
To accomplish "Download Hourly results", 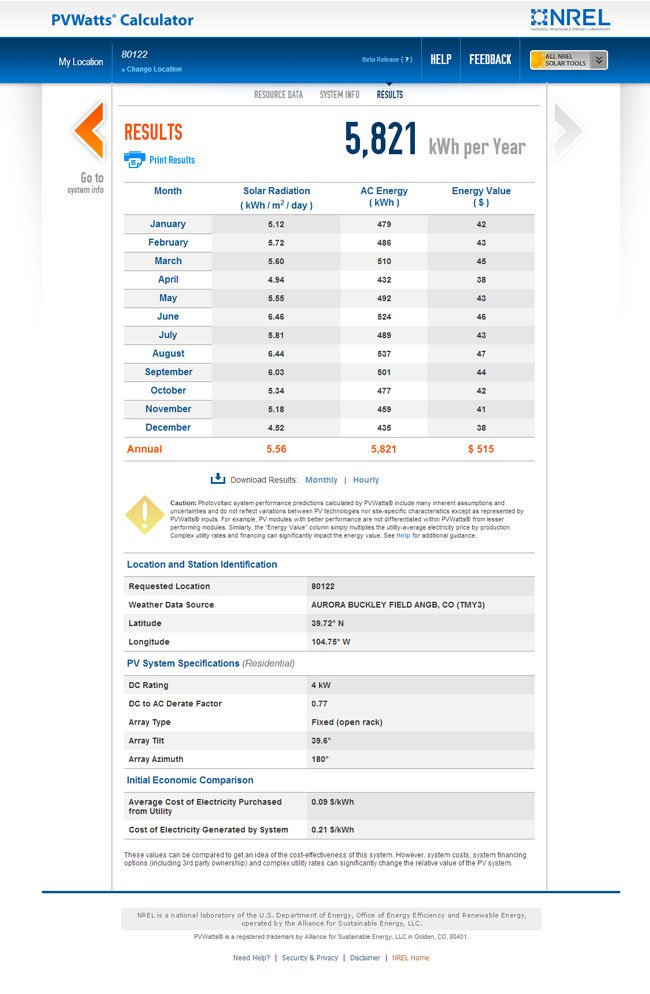I will (x=366, y=480).
